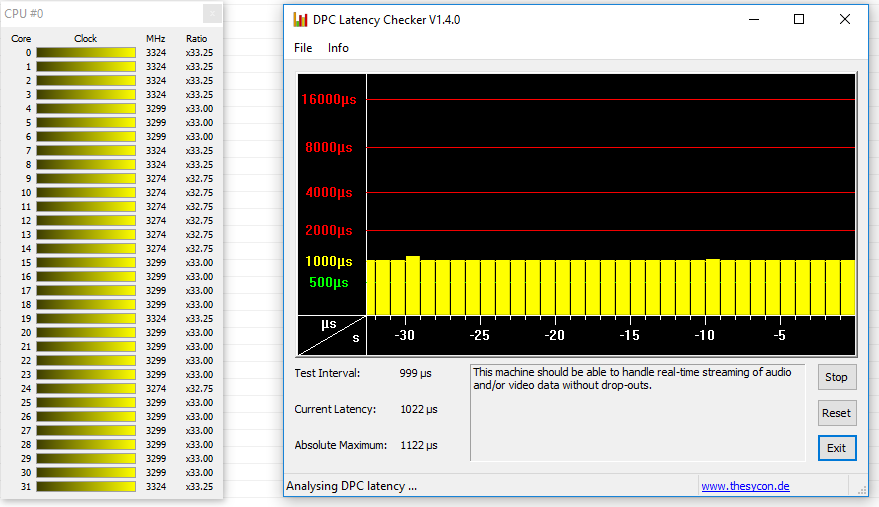Open the www.thesycon.de link
The width and height of the screenshot is (879, 507).
coord(745,486)
